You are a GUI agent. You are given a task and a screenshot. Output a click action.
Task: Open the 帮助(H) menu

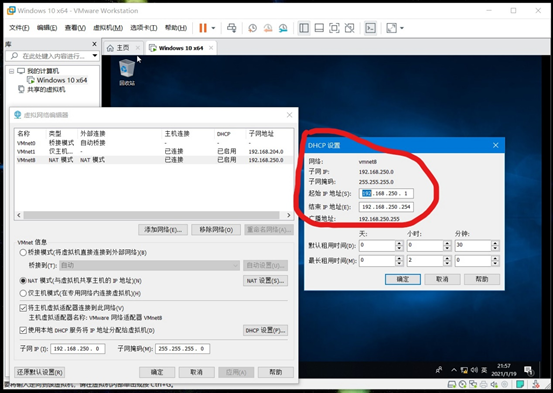[176, 28]
